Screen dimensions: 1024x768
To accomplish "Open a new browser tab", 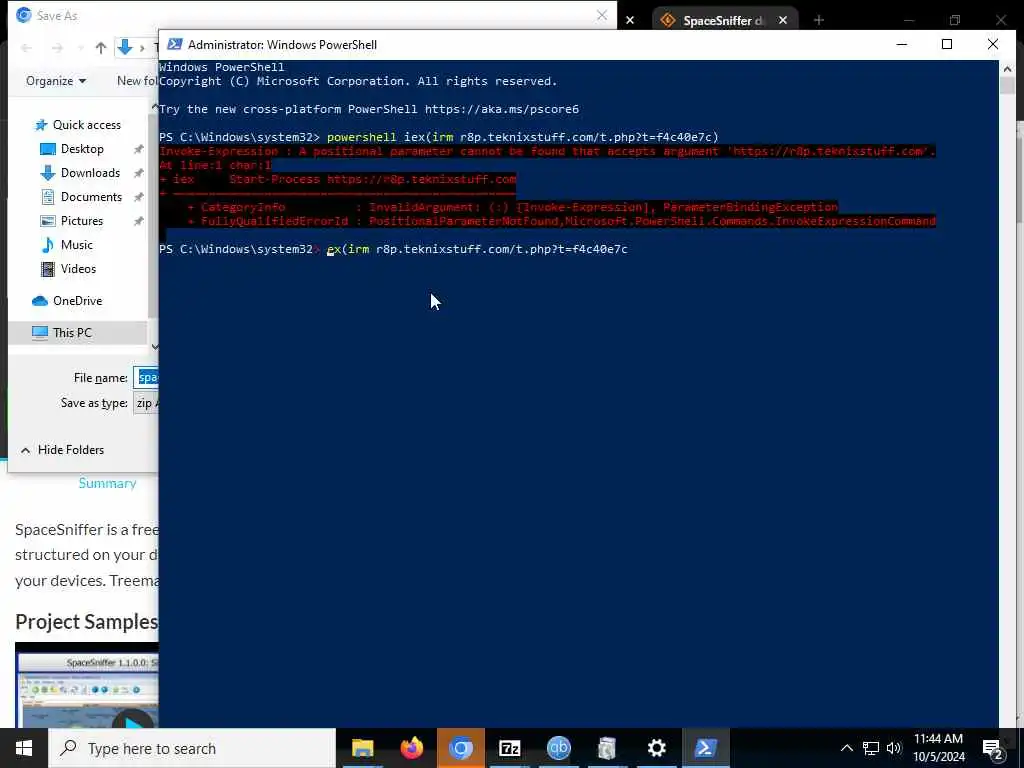I will (819, 20).
